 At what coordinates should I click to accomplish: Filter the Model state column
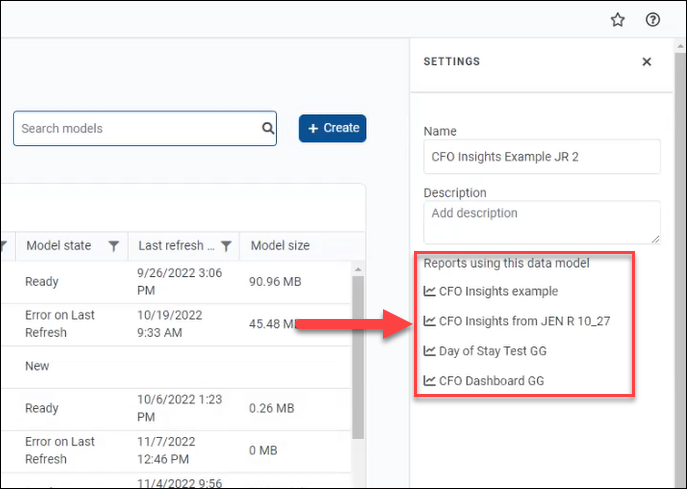point(114,246)
